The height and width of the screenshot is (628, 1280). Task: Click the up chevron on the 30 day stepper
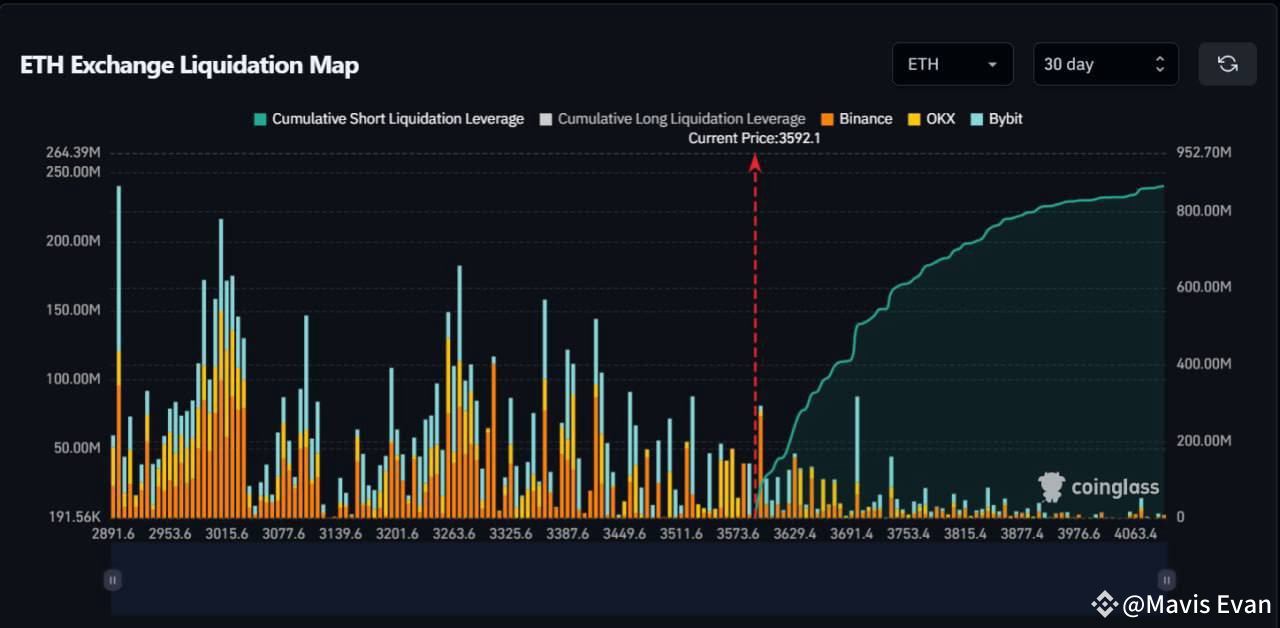1159,57
